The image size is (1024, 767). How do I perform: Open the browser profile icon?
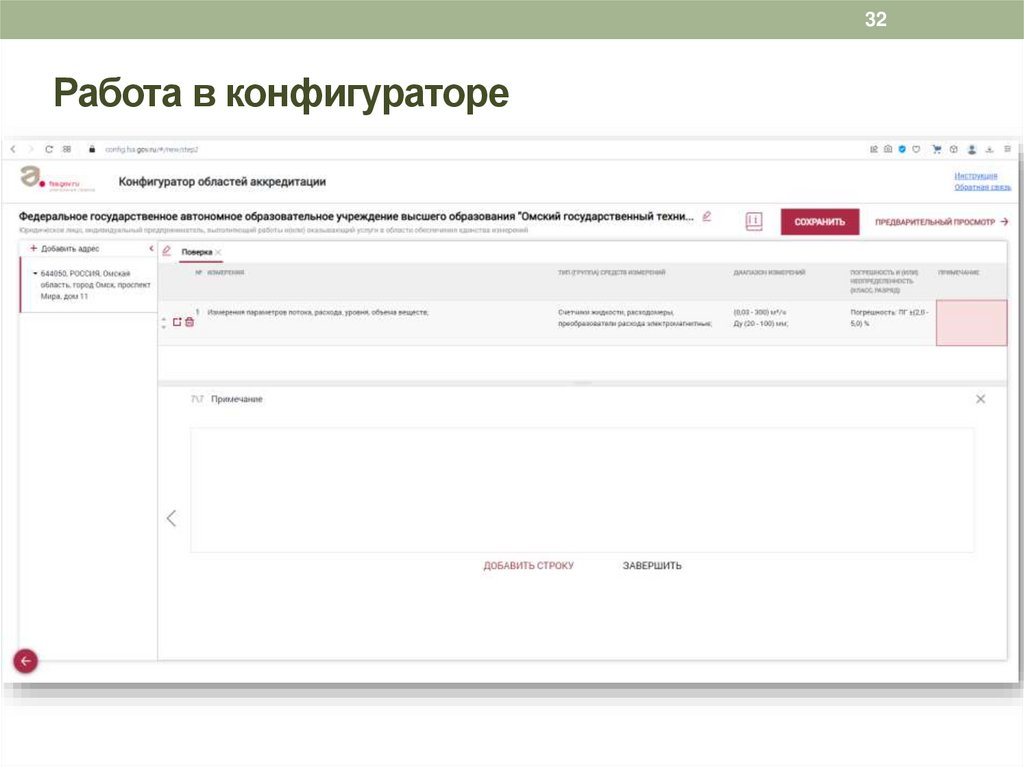pyautogui.click(x=971, y=148)
